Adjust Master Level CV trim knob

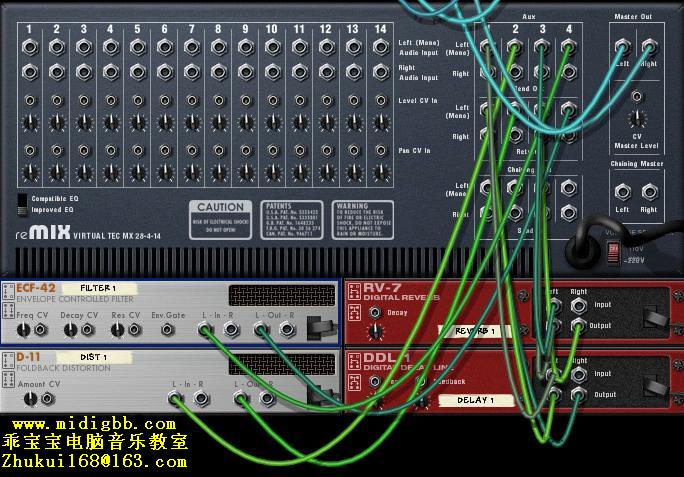pyautogui.click(x=637, y=118)
